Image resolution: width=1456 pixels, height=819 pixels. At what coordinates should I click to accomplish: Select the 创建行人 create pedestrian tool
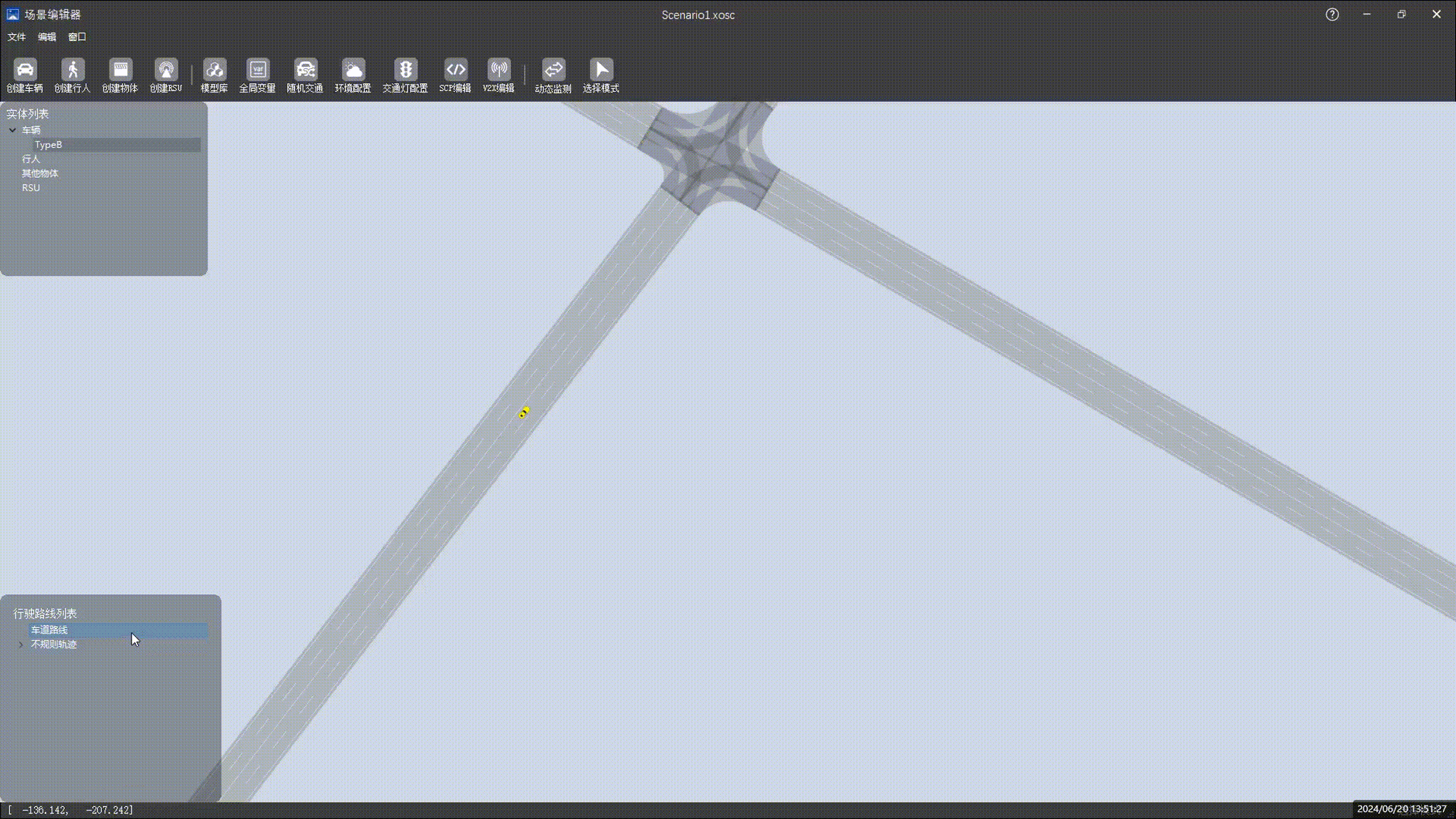tap(73, 70)
